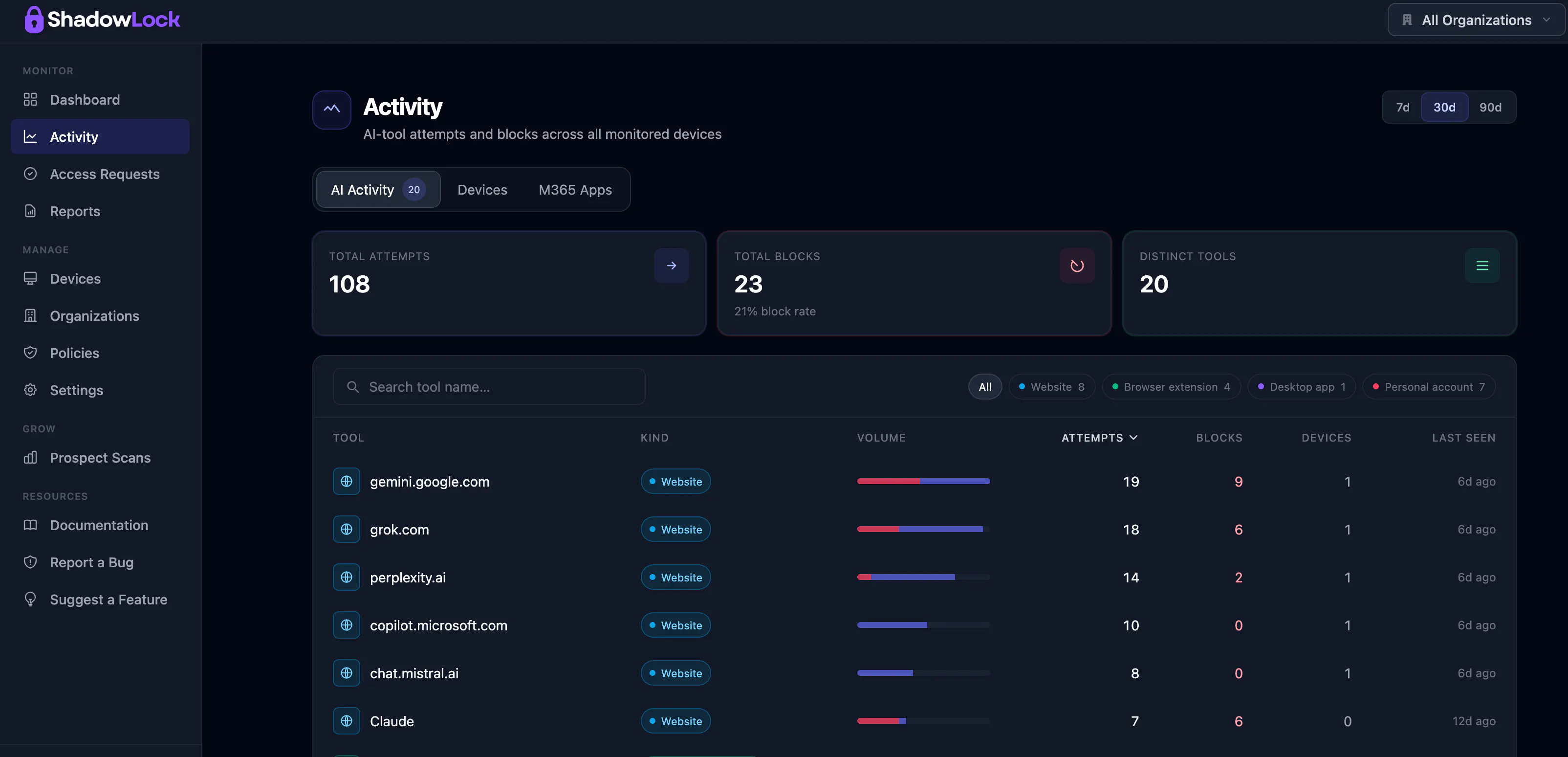The width and height of the screenshot is (1568, 757).
Task: Select the 30d time range
Action: [x=1444, y=107]
